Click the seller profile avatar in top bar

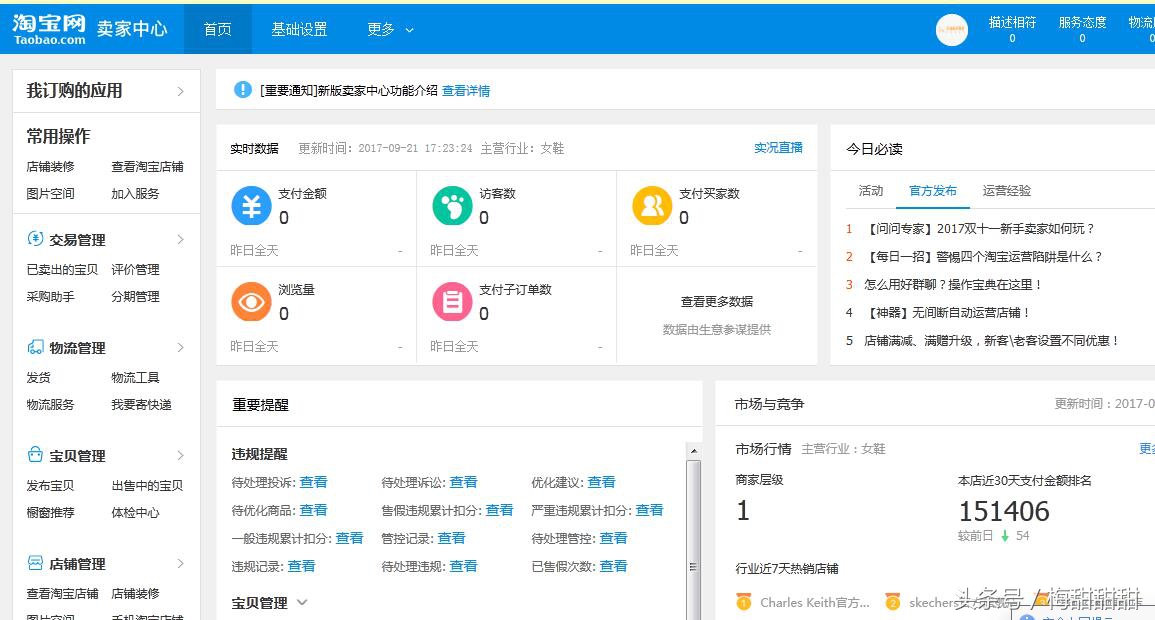click(952, 30)
